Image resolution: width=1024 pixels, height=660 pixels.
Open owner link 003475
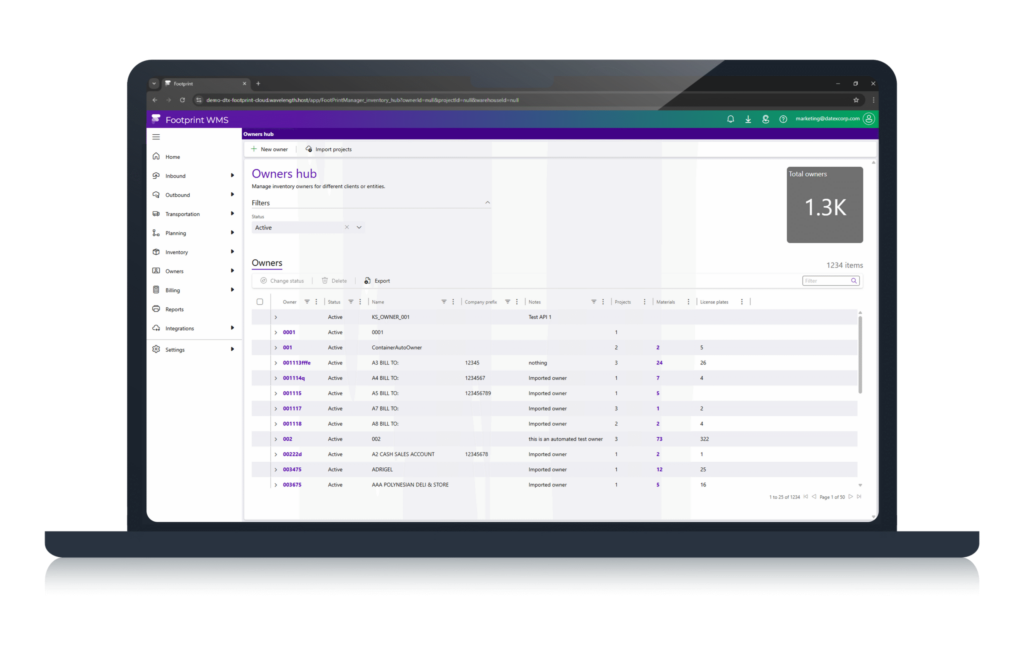(292, 469)
